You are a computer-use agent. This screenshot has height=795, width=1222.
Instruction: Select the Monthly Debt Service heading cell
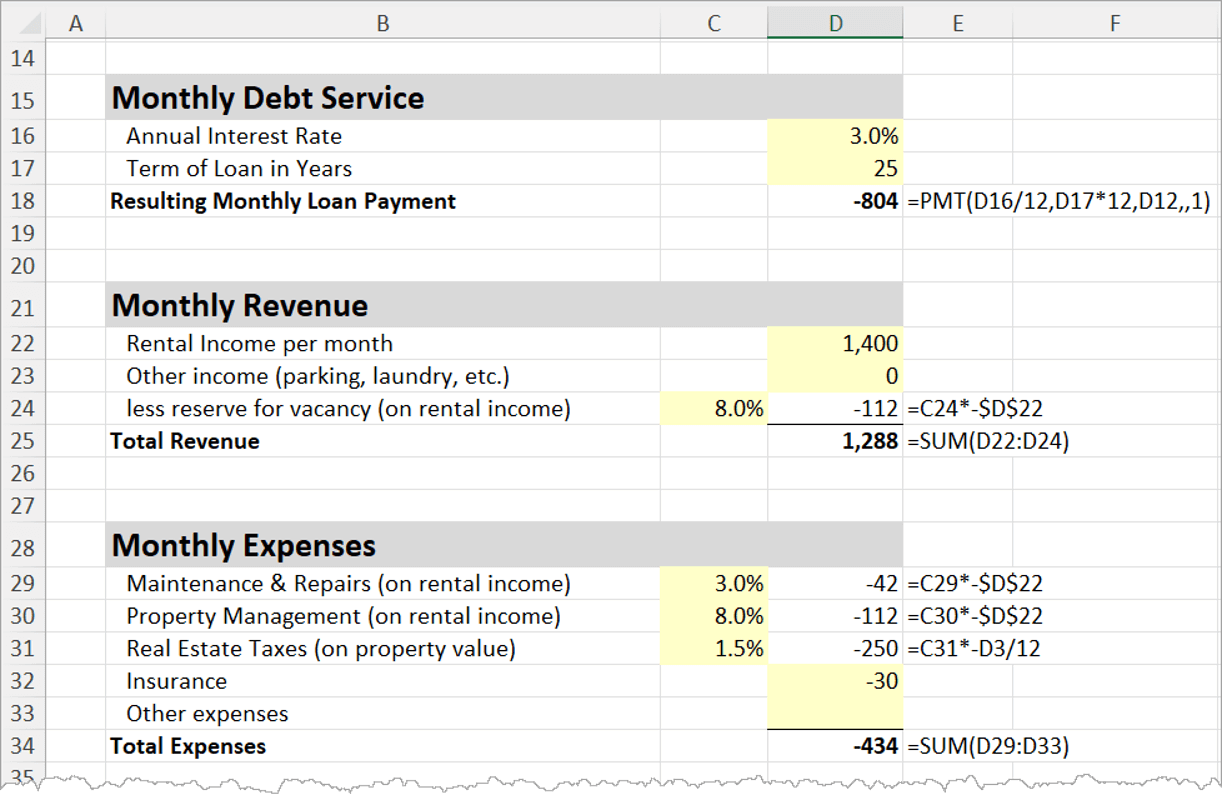coord(382,98)
